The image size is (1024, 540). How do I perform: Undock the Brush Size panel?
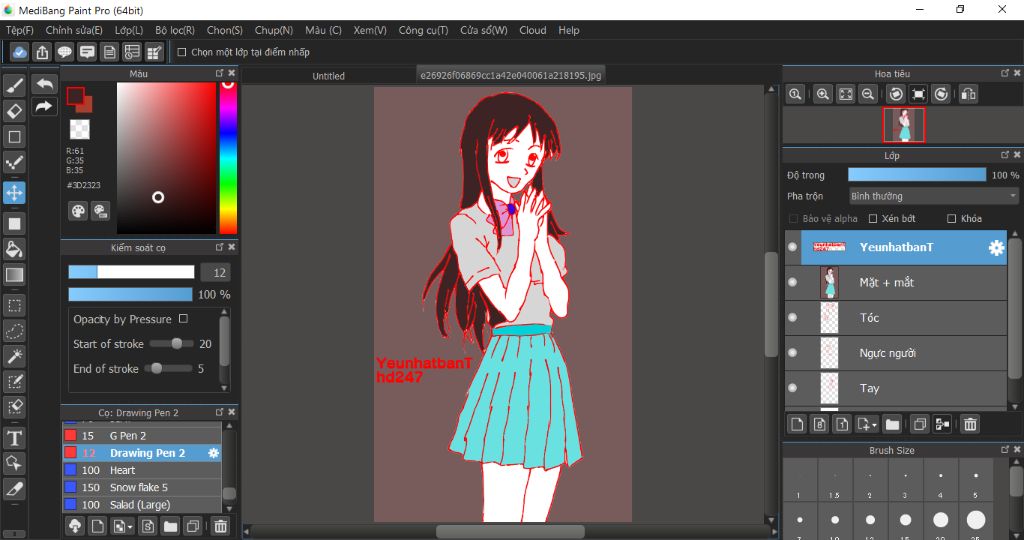(1005, 450)
